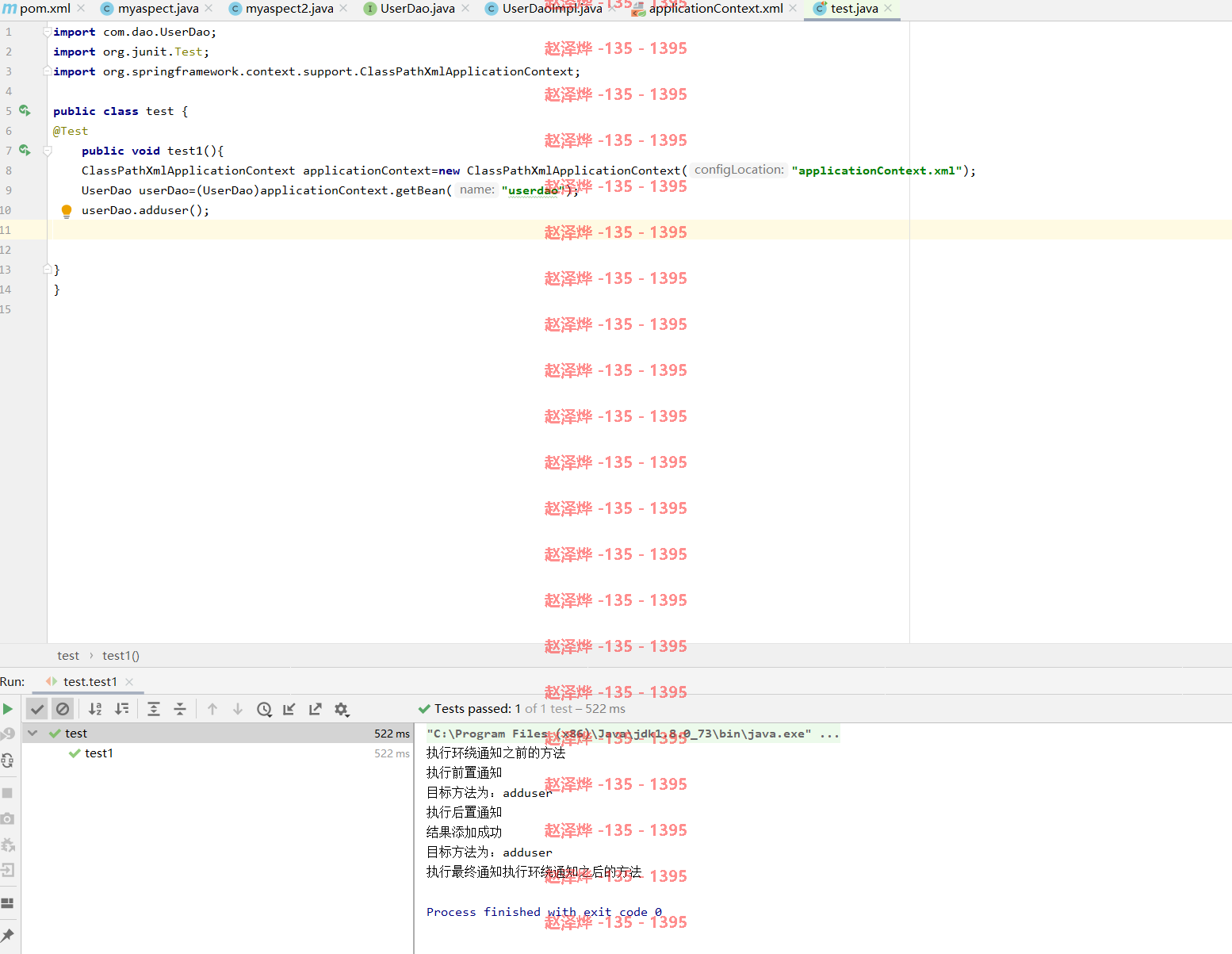The image size is (1232, 954).
Task: Switch to UserDaoImpl.java editor tab
Action: [552, 9]
